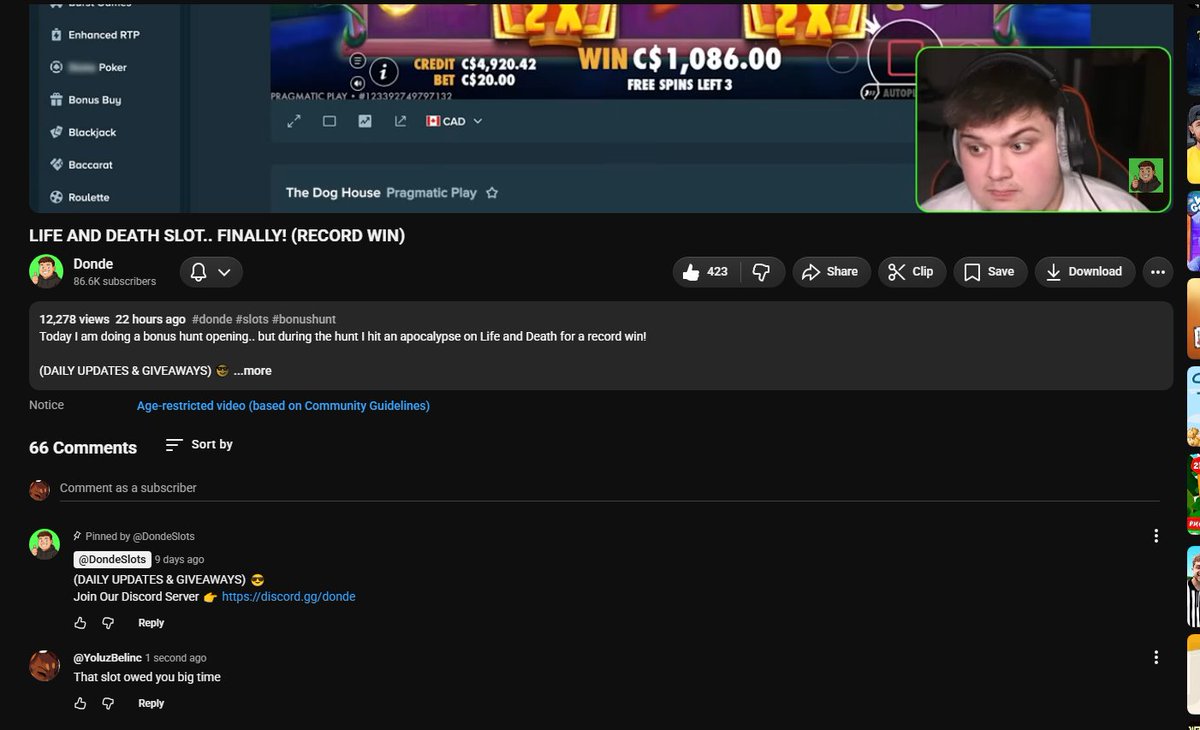1200x730 pixels.
Task: Click the fullscreen expand icon under game
Action: click(294, 121)
